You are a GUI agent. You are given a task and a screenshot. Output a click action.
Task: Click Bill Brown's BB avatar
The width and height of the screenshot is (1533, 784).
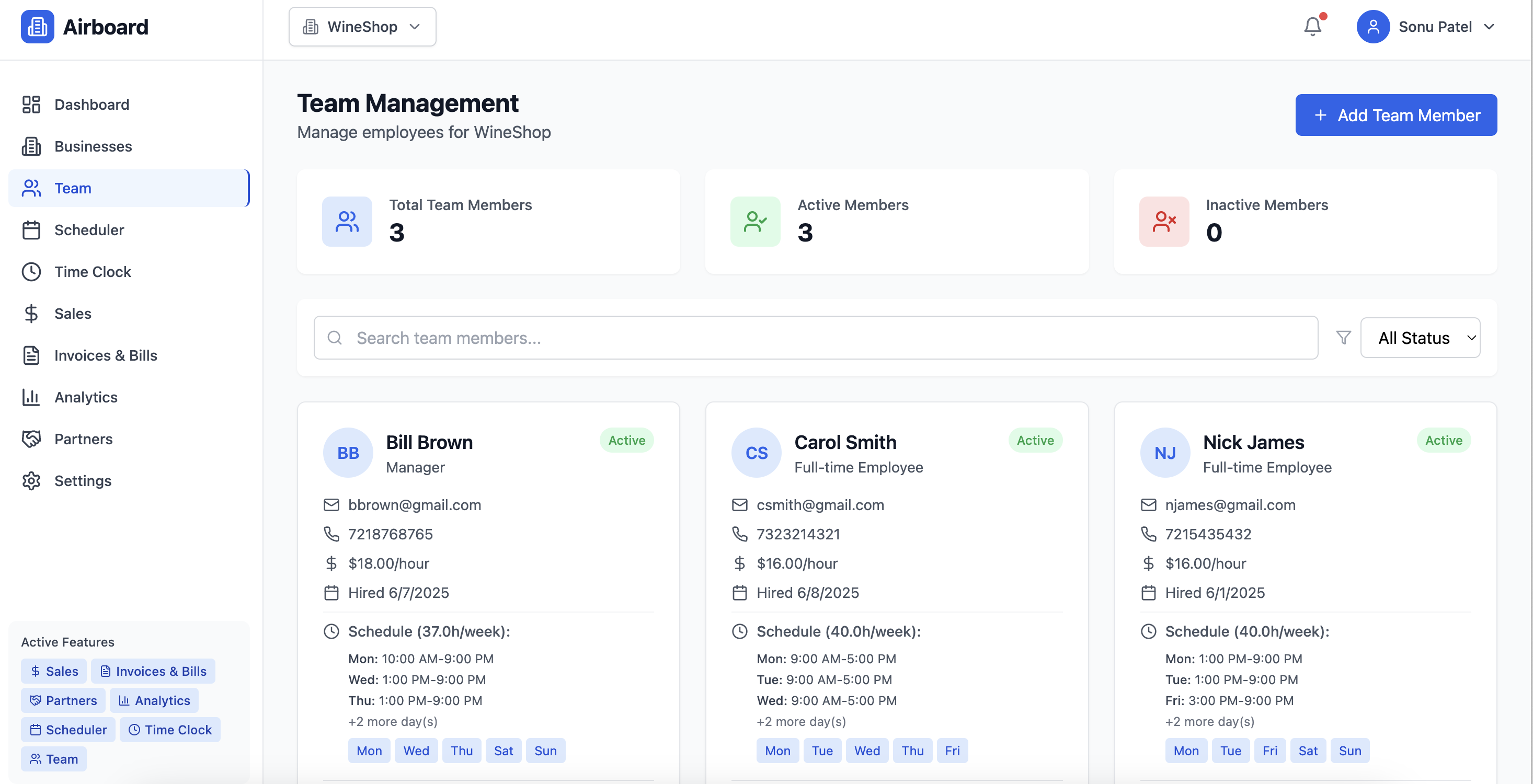click(x=348, y=453)
